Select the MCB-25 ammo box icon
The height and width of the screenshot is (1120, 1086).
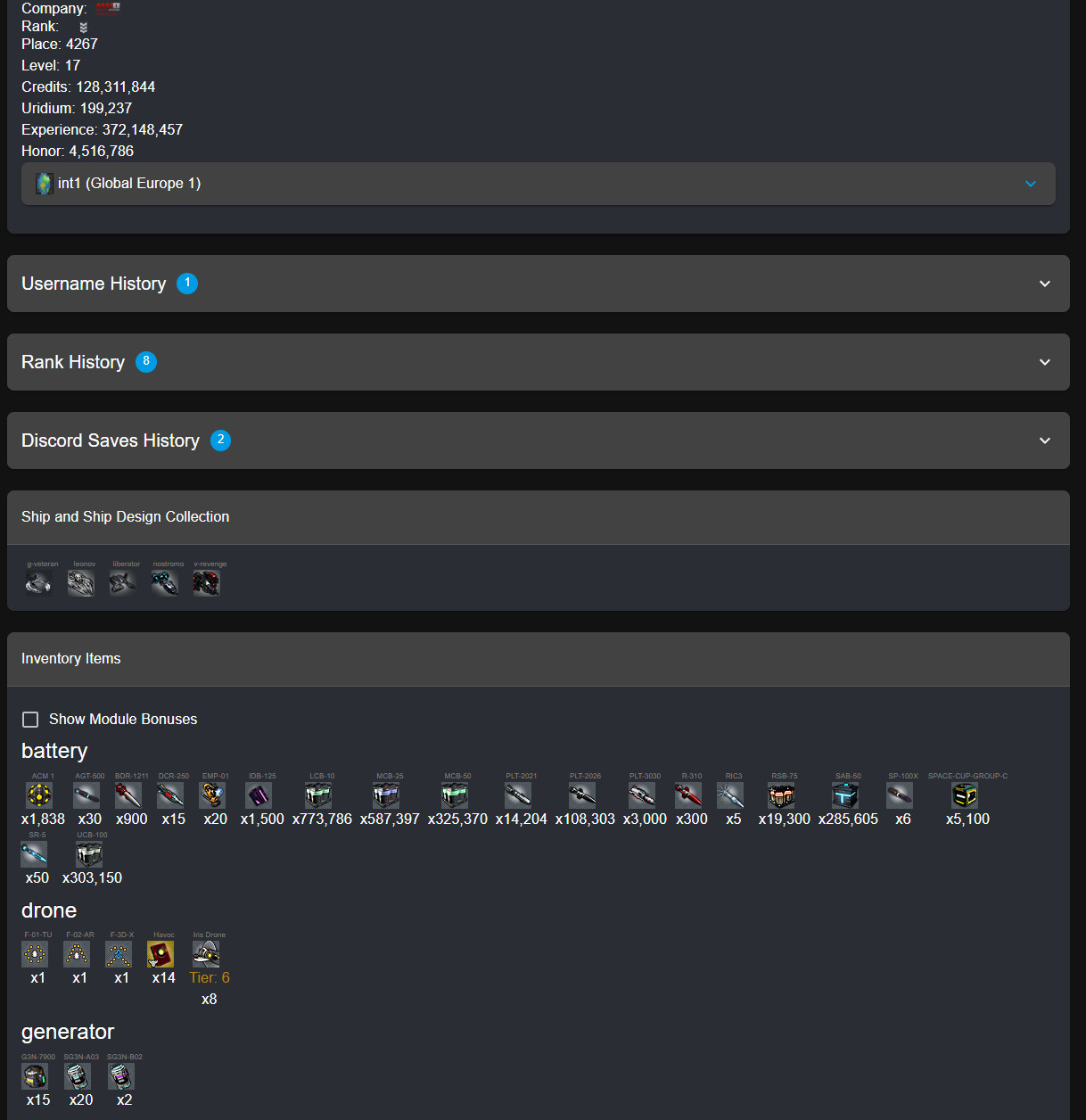point(386,795)
